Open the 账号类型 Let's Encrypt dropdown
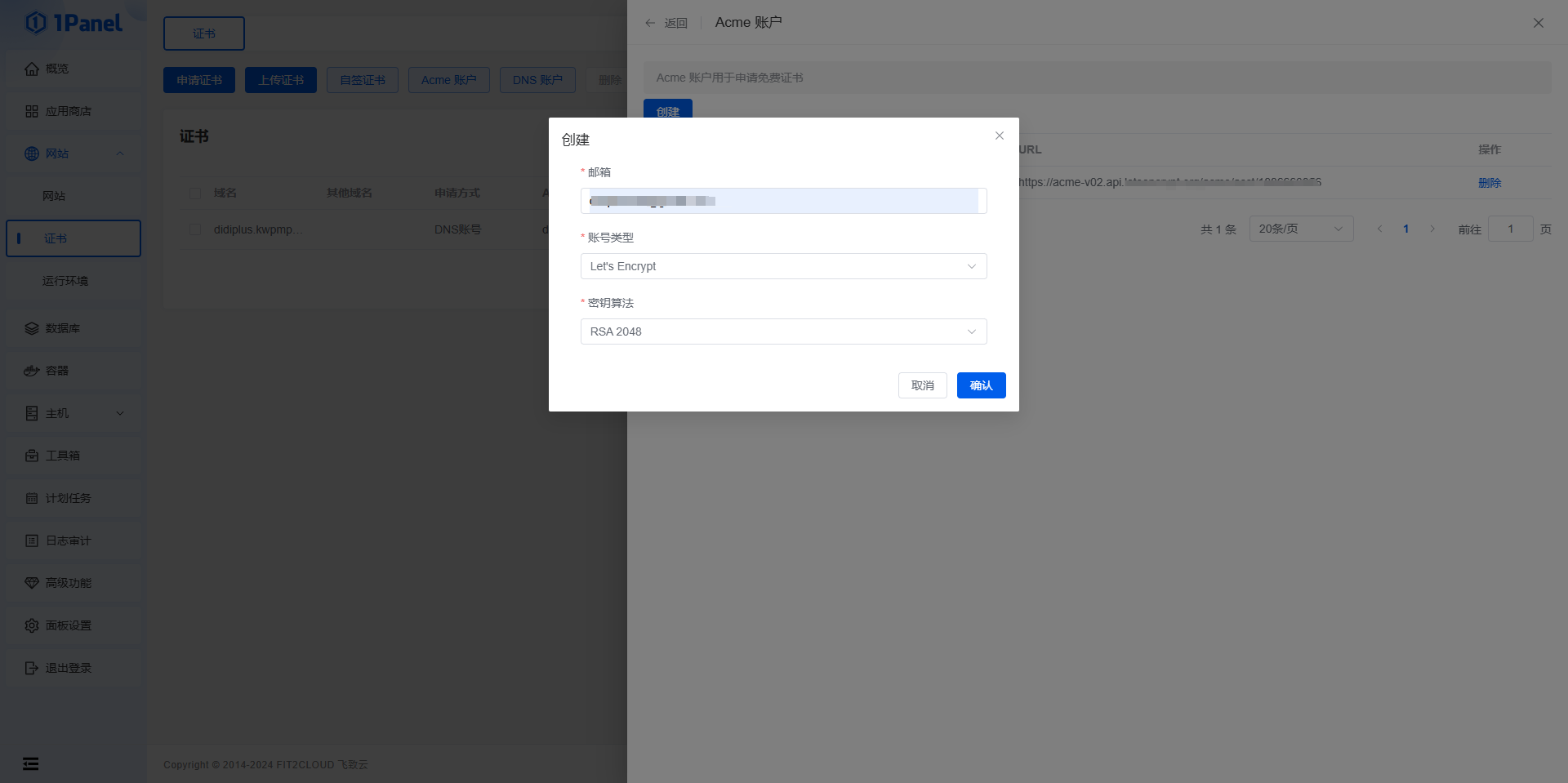The width and height of the screenshot is (1568, 783). (784, 266)
